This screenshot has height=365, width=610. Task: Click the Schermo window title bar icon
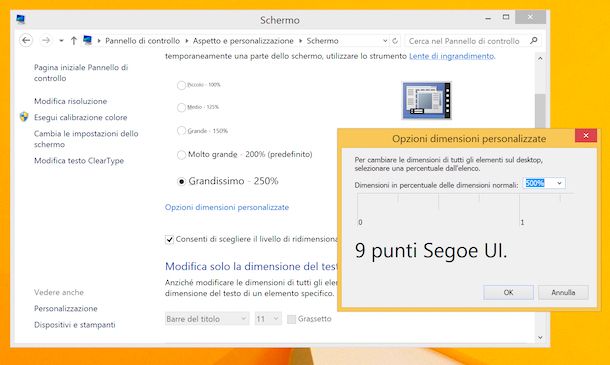(21, 19)
